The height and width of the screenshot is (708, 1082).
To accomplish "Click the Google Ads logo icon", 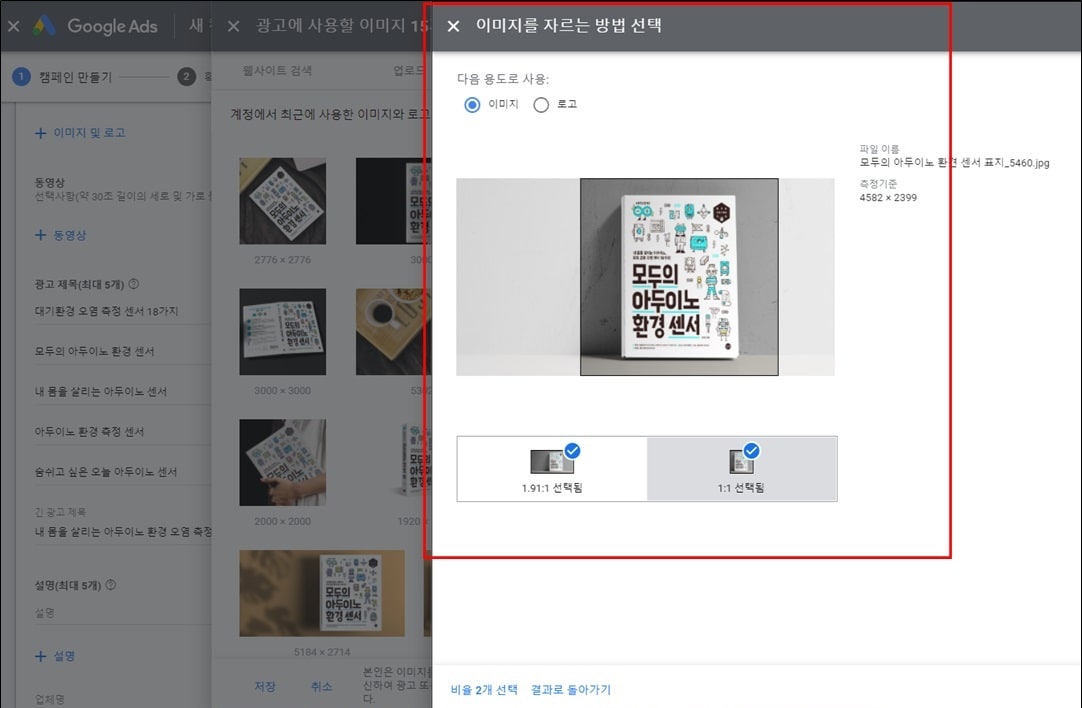I will coord(46,27).
